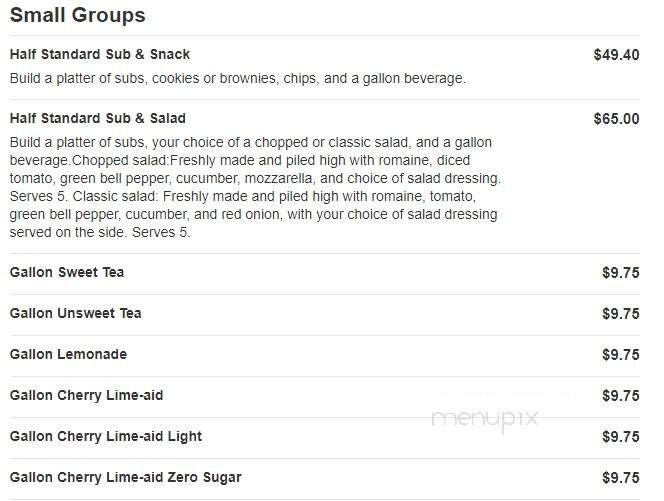Select the Half Standard Sub & Snack item
This screenshot has width=664, height=501.
(x=100, y=55)
